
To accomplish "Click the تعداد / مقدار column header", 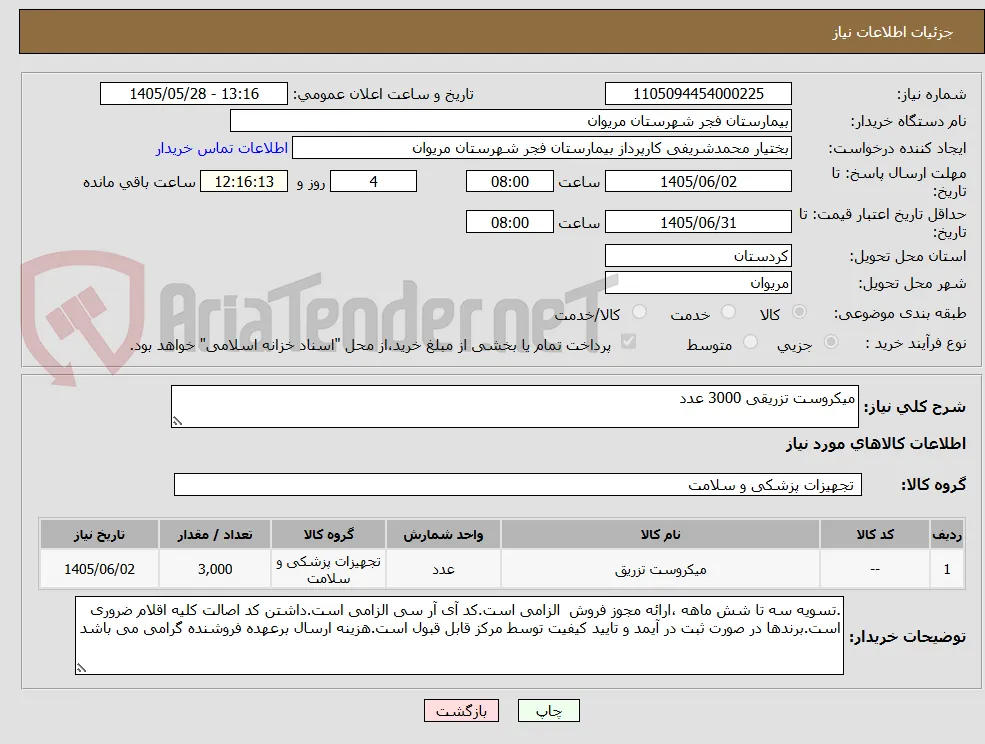I will click(x=215, y=534).
